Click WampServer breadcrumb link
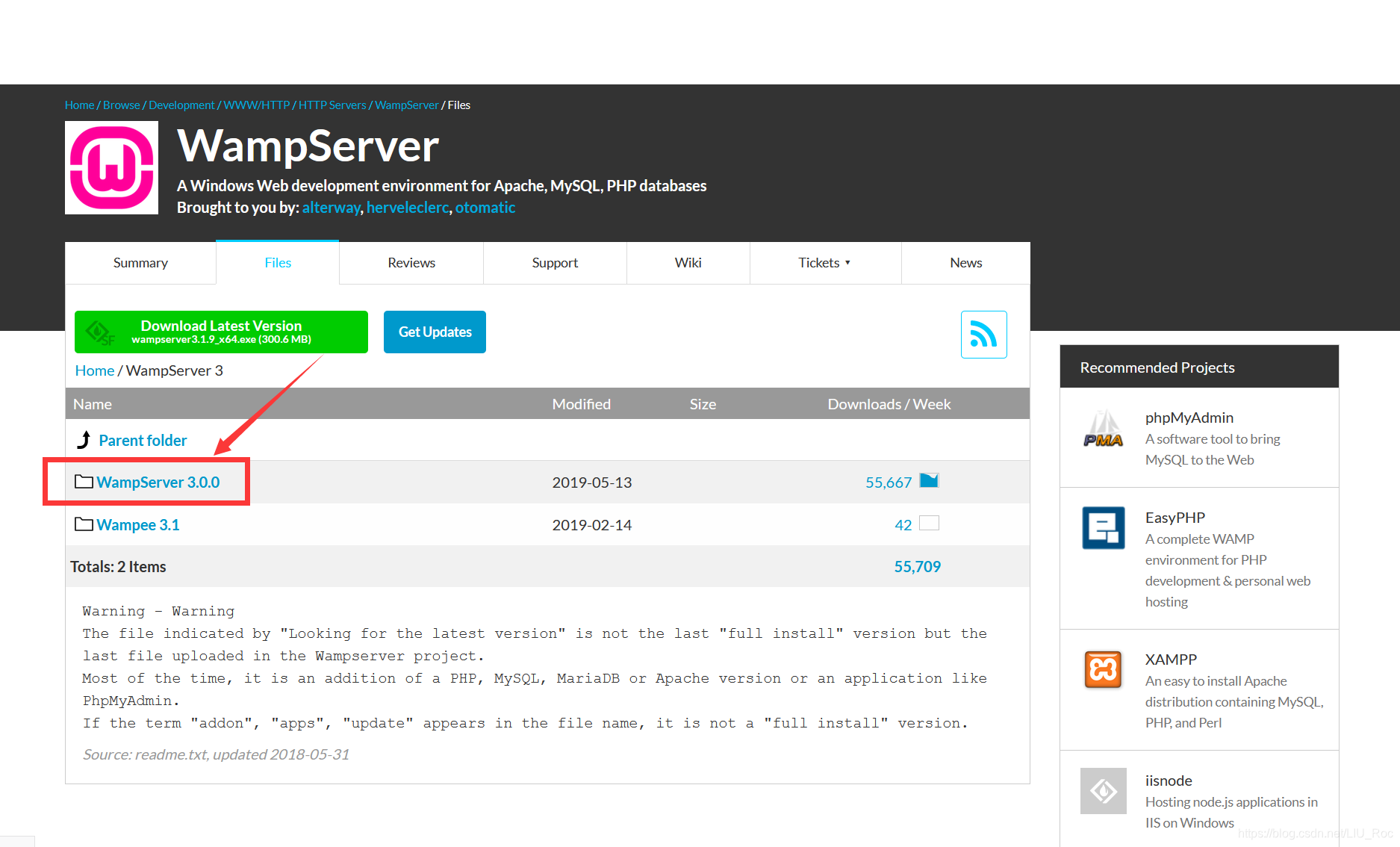1400x847 pixels. pos(407,105)
